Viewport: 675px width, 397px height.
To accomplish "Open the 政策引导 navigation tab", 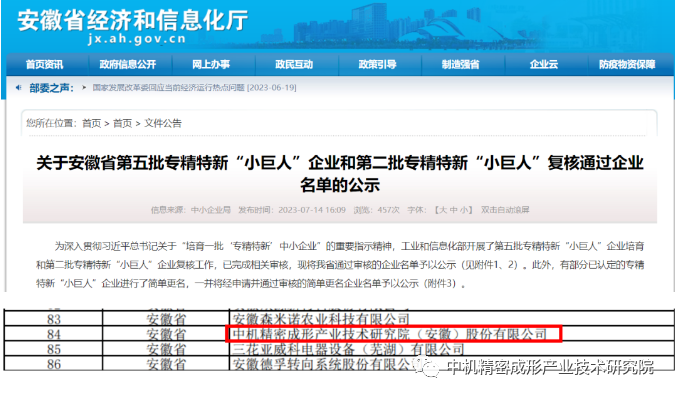I will (377, 65).
